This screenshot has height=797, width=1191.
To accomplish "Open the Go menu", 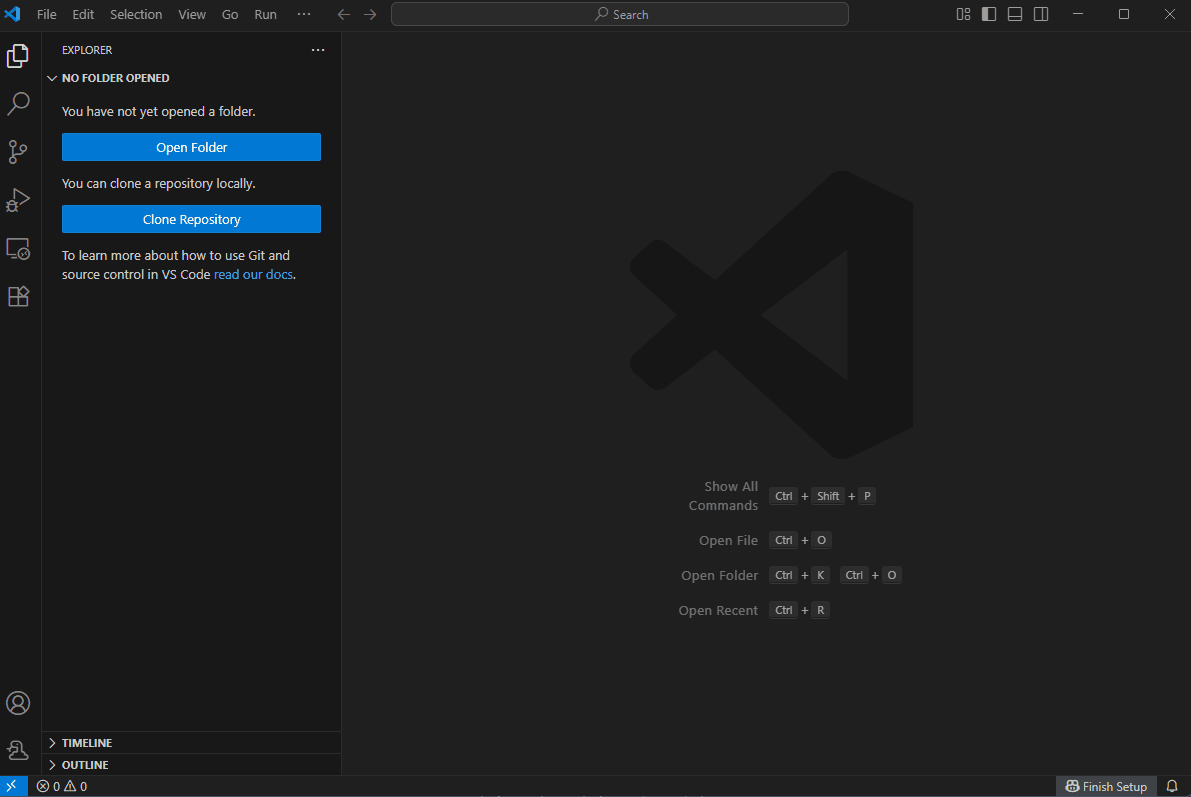I will [230, 14].
